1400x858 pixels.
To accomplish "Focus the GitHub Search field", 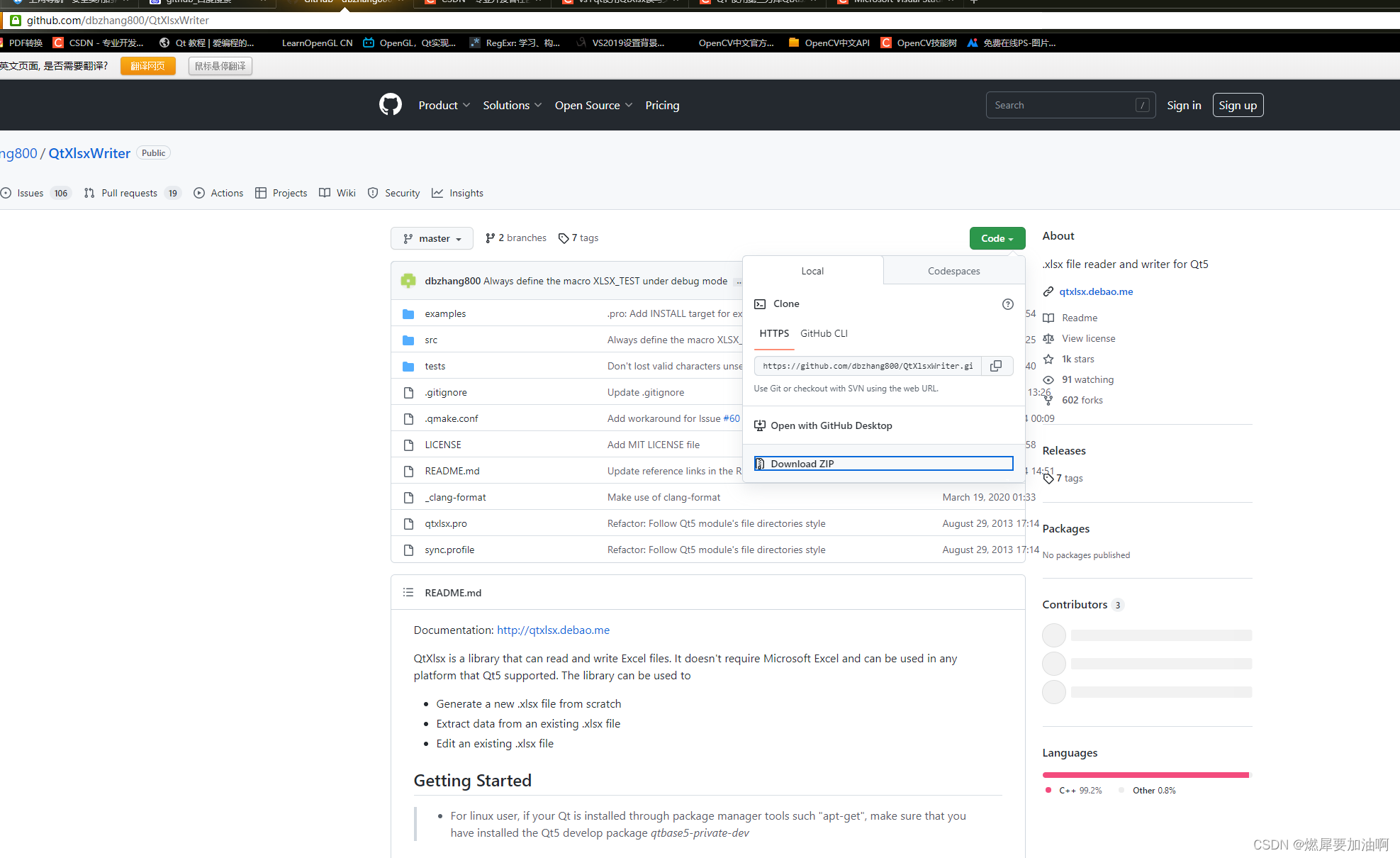I will point(1070,105).
